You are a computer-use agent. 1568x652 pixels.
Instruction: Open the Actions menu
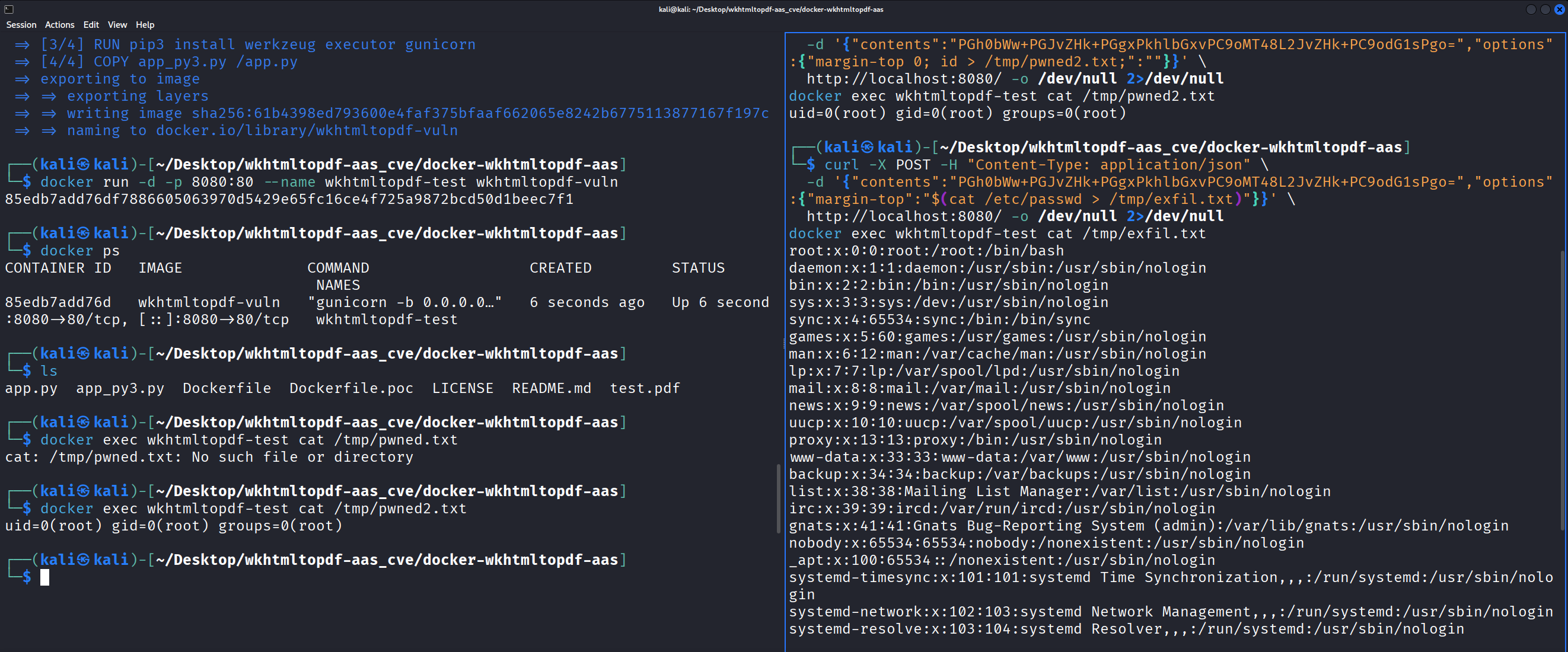pyautogui.click(x=59, y=25)
